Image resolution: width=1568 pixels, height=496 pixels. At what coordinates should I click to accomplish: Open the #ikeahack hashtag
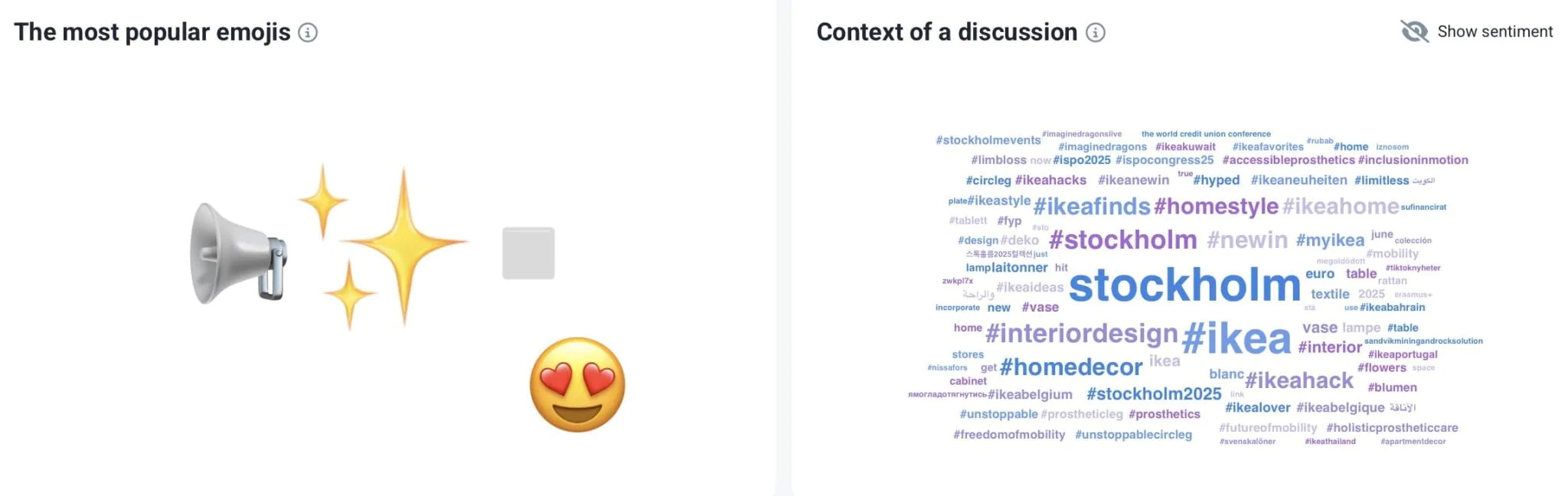pos(1299,380)
